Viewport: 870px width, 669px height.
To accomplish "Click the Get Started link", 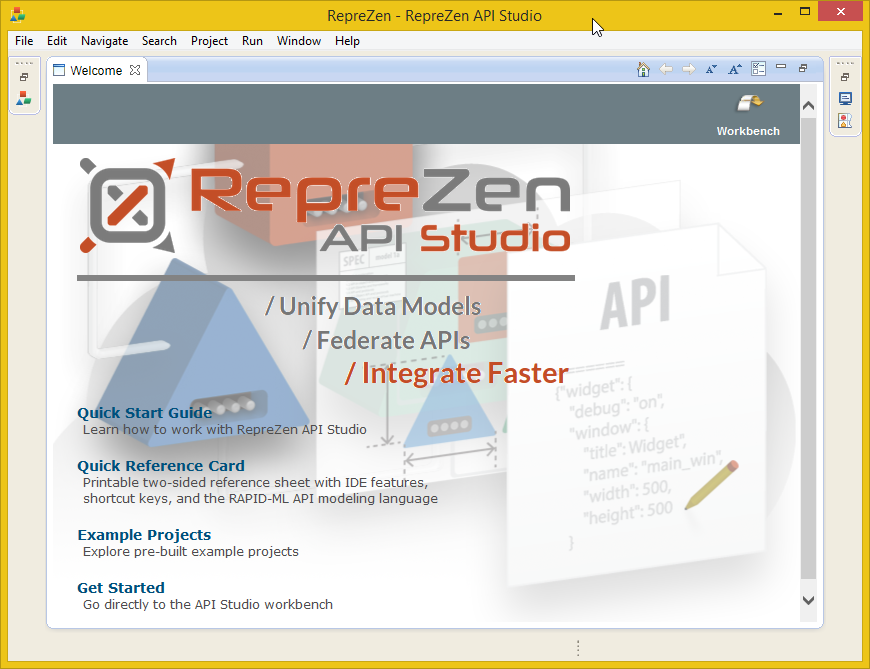I will click(x=121, y=587).
